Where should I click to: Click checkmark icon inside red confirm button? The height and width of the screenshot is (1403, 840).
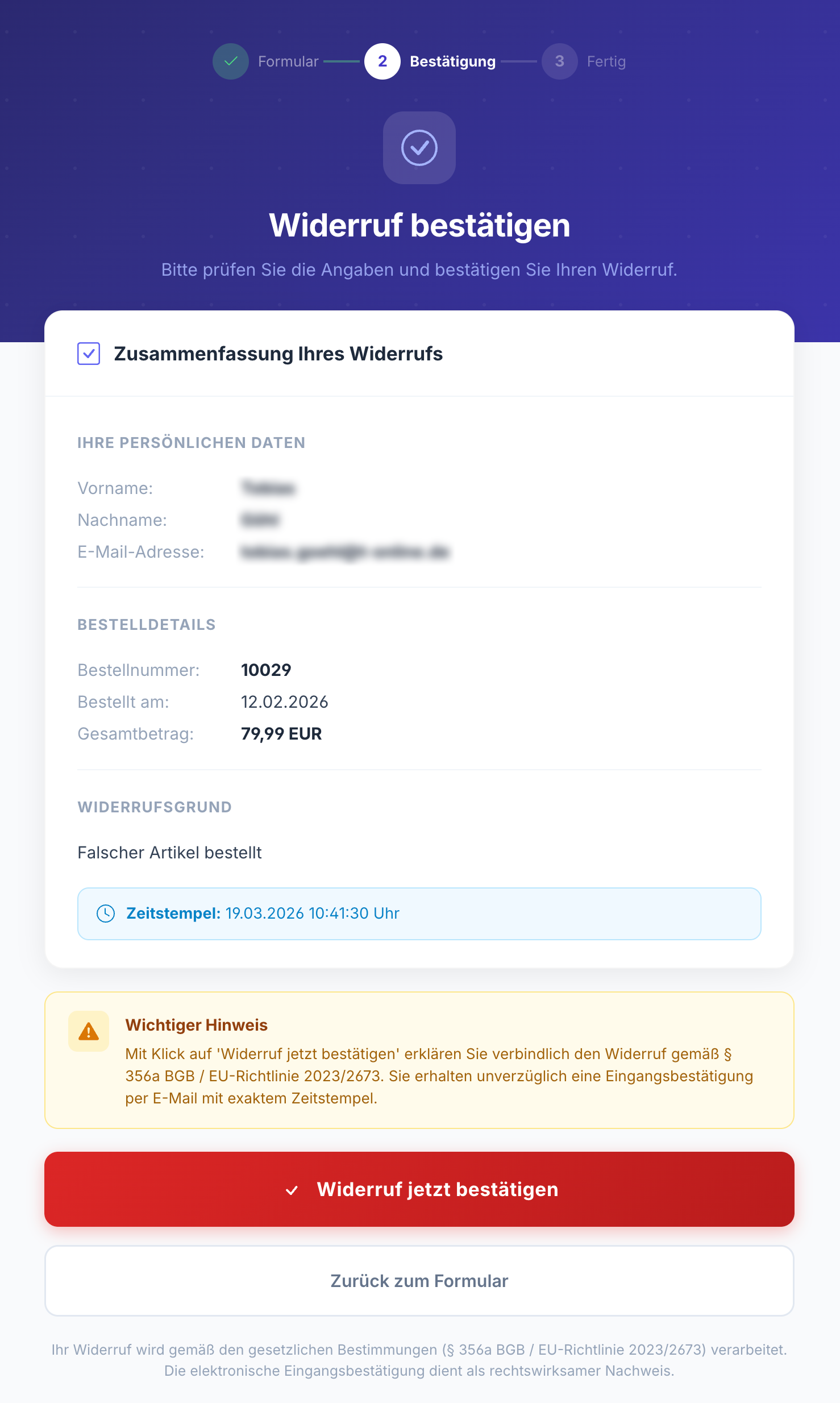292,1190
